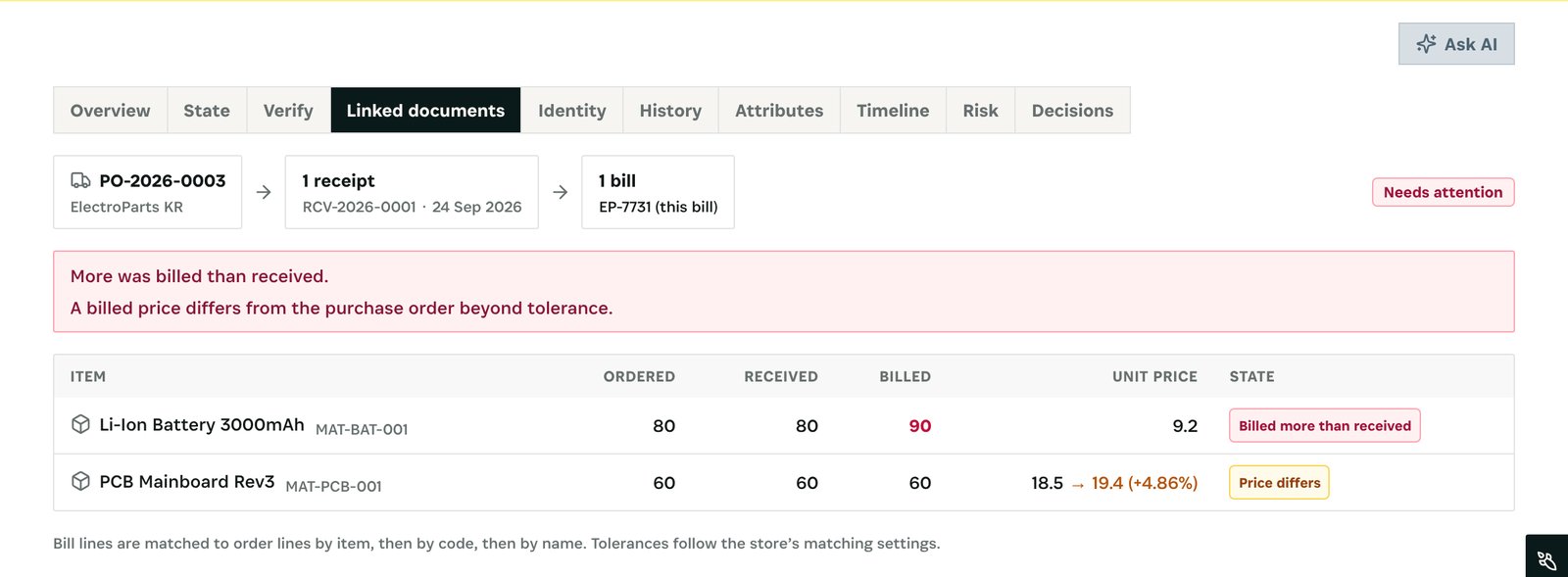Click the Price differs state badge
Viewport: 1568px width, 577px height.
(x=1279, y=482)
